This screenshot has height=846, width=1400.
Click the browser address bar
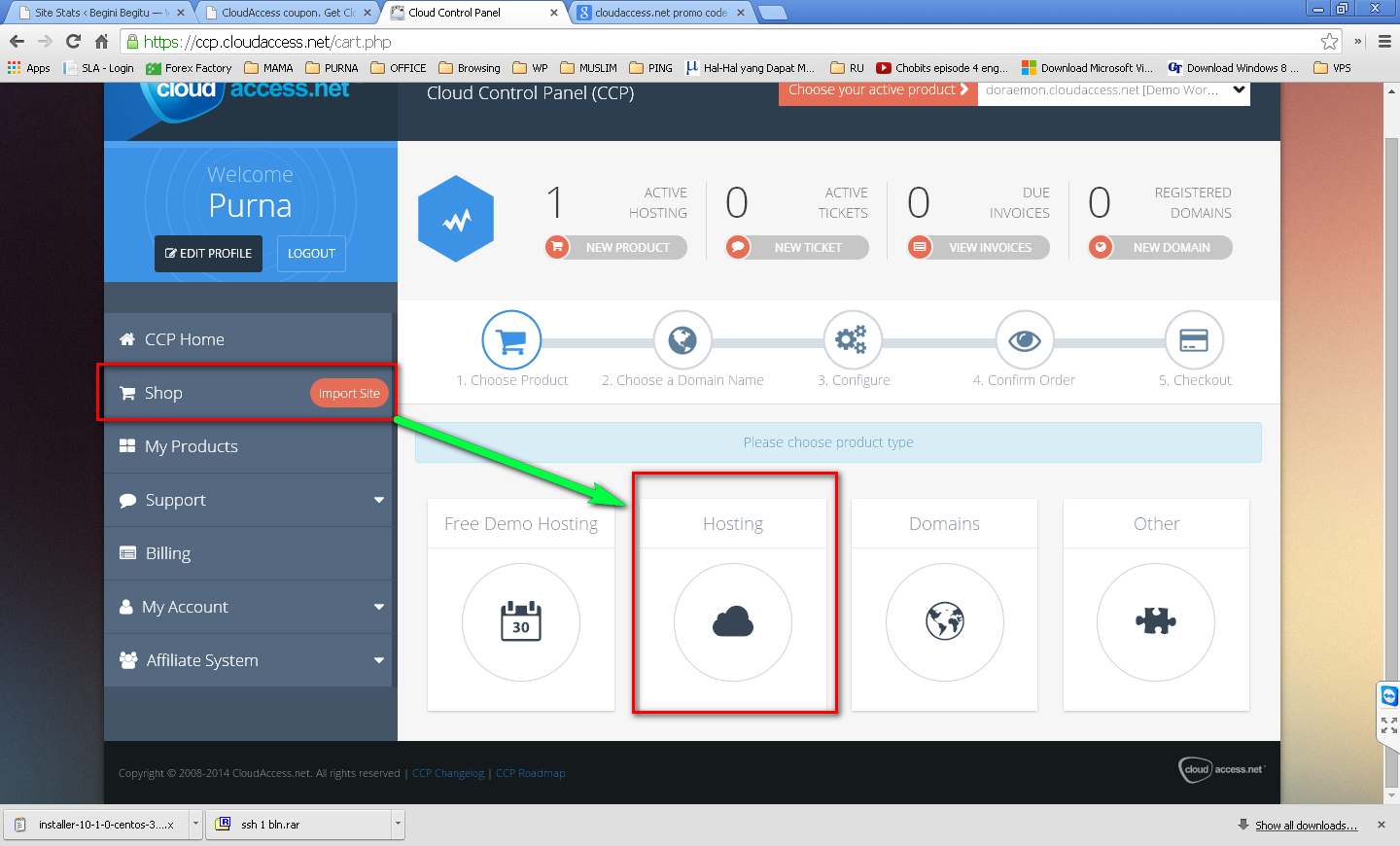pos(729,42)
